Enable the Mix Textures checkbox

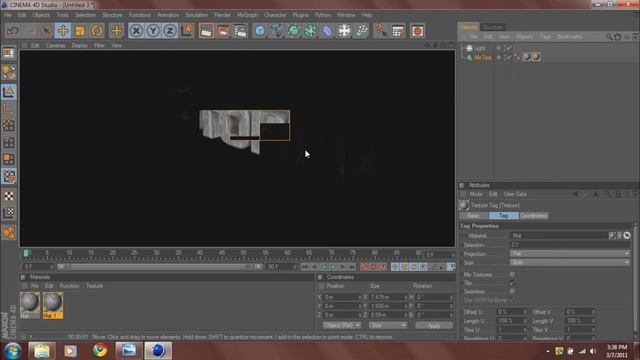(x=512, y=275)
